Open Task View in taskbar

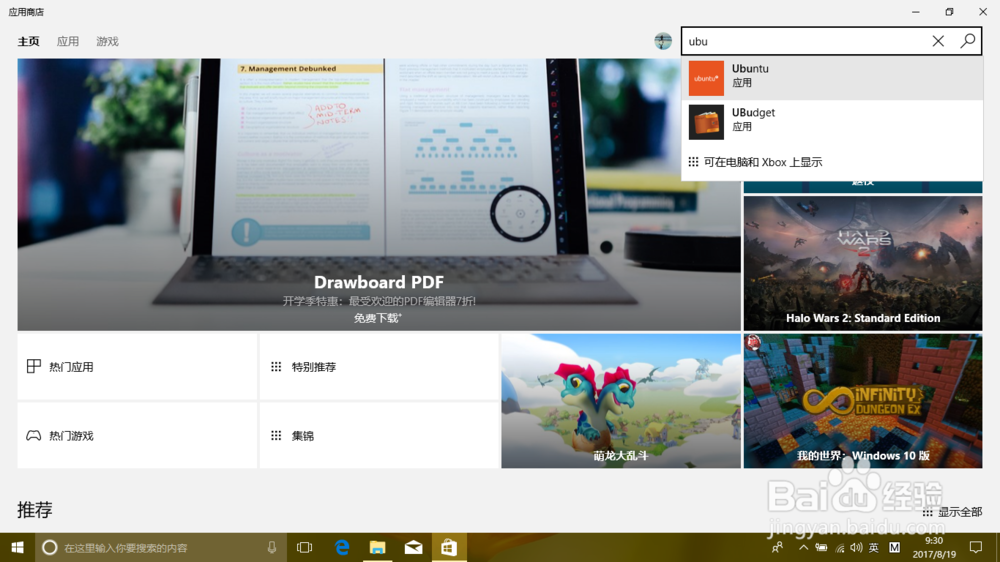(x=305, y=547)
